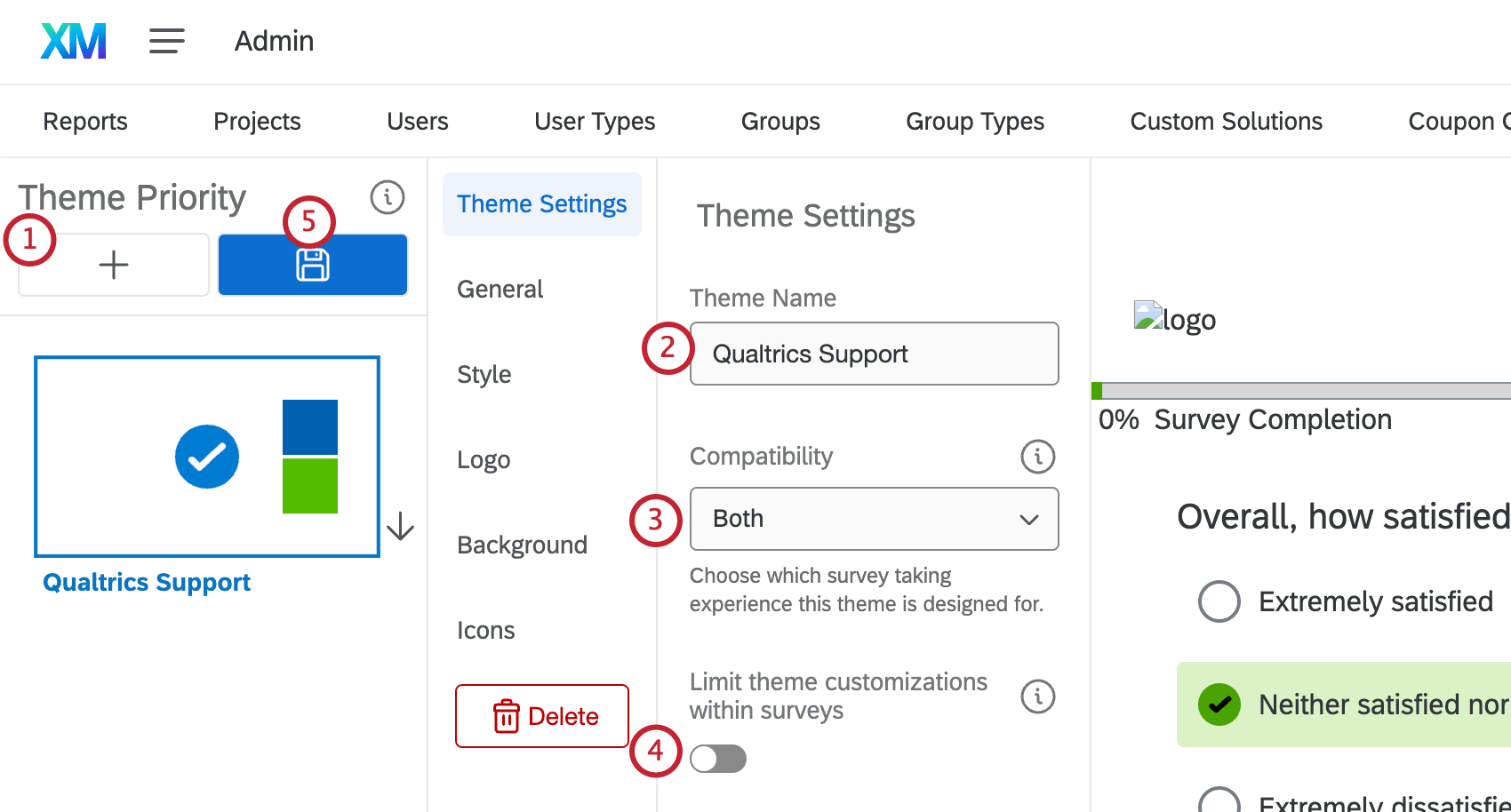Viewport: 1511px width, 812px height.
Task: Move Qualtrics Support theme down with arrow
Action: [401, 526]
